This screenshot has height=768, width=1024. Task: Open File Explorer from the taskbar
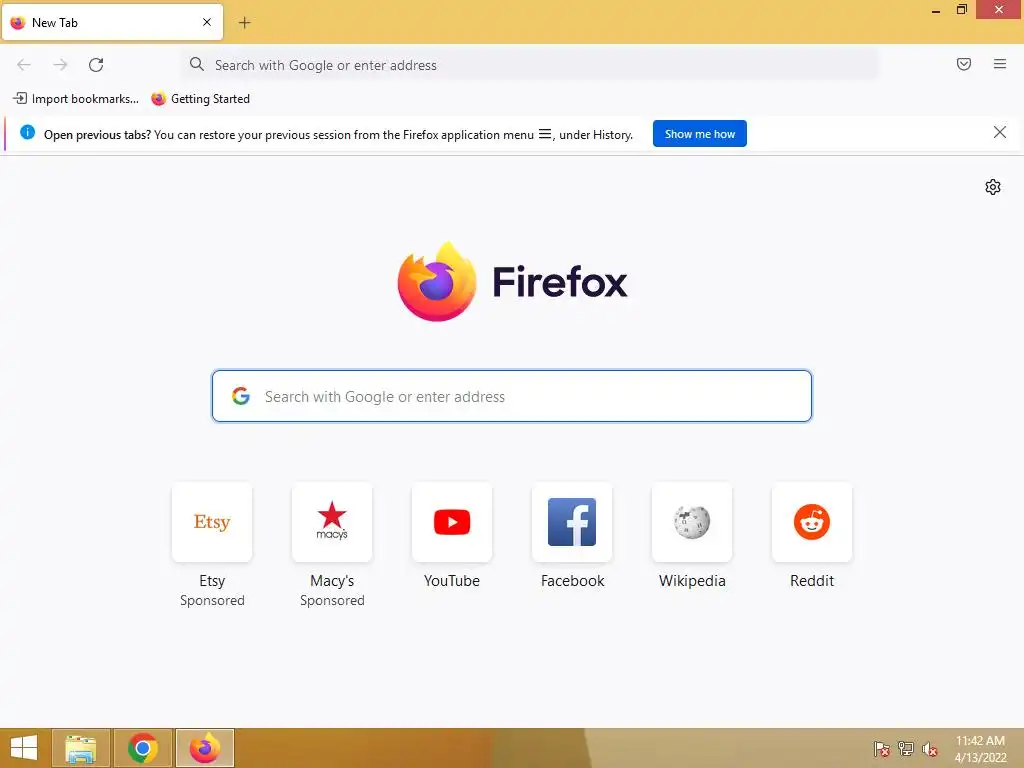80,748
